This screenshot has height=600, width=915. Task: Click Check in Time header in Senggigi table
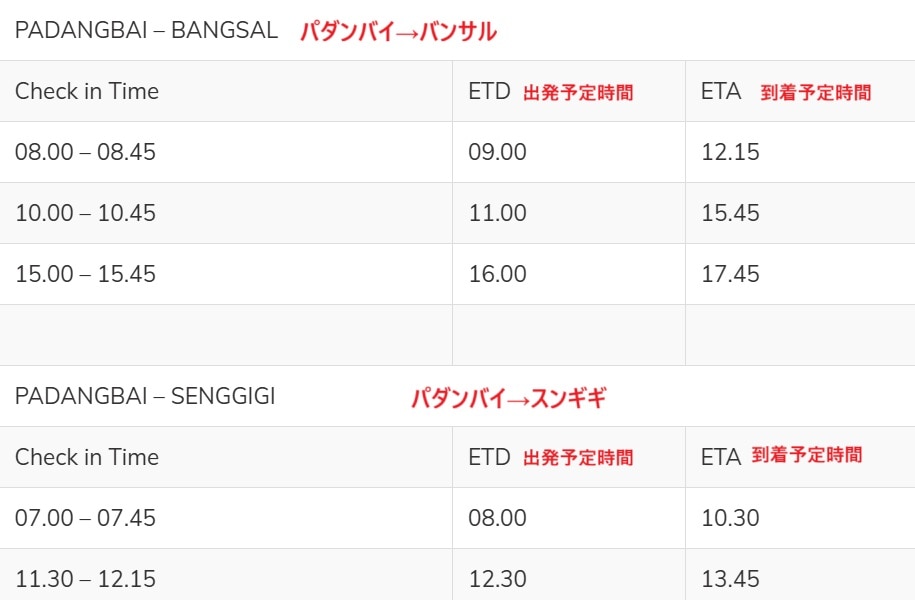pos(87,457)
